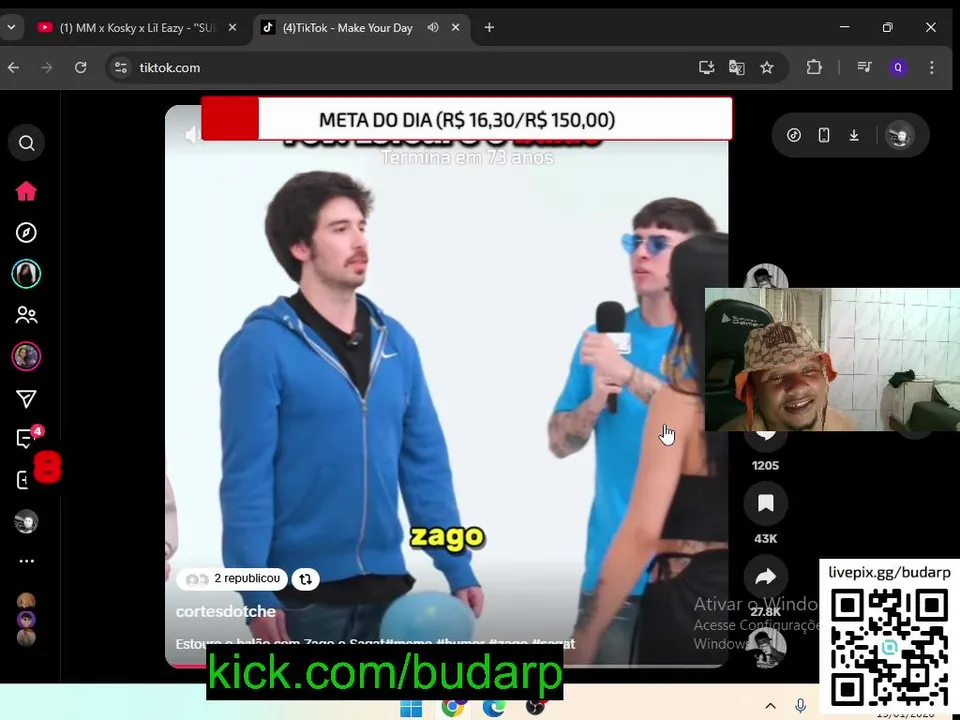Open a new browser tab
The height and width of the screenshot is (720, 960).
pyautogui.click(x=489, y=28)
